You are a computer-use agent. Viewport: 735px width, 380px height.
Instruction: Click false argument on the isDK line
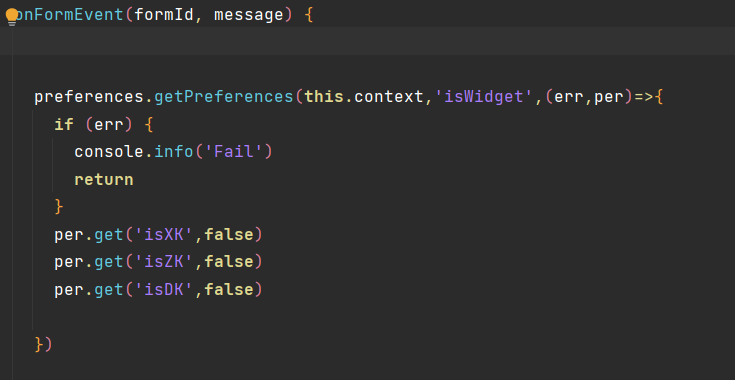229,289
